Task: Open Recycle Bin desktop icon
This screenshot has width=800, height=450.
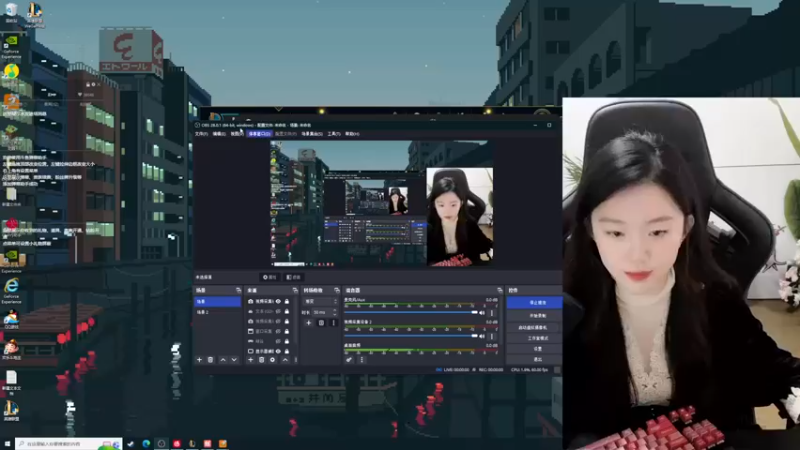Action: 11,11
